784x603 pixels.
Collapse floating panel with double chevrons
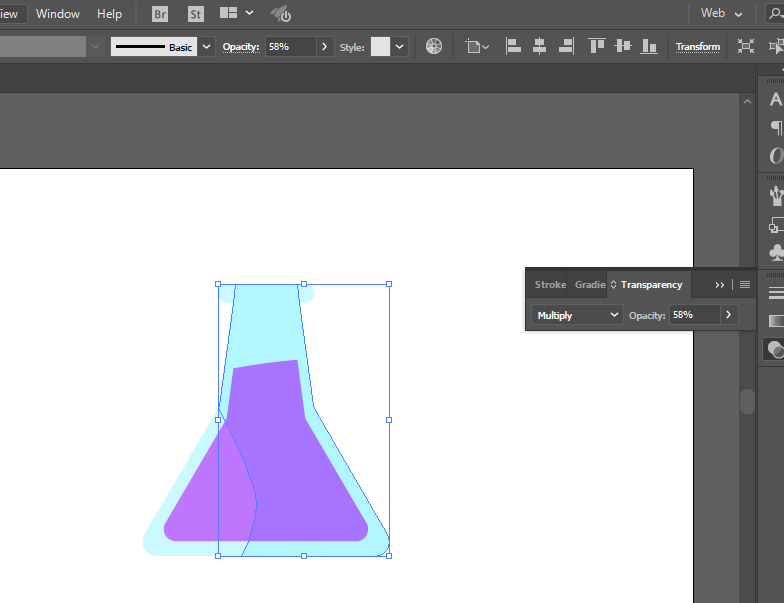point(720,285)
